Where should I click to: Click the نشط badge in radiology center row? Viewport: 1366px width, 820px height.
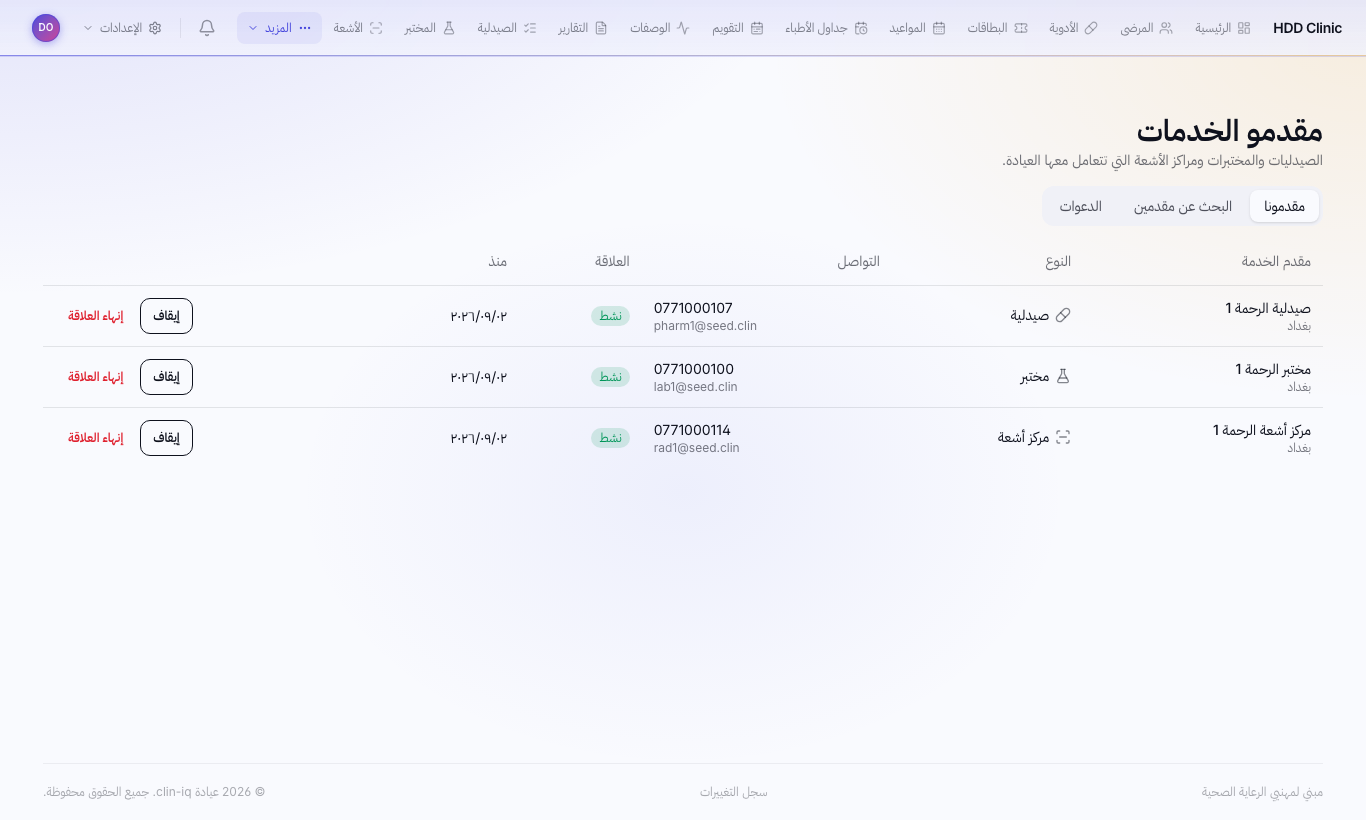[610, 438]
